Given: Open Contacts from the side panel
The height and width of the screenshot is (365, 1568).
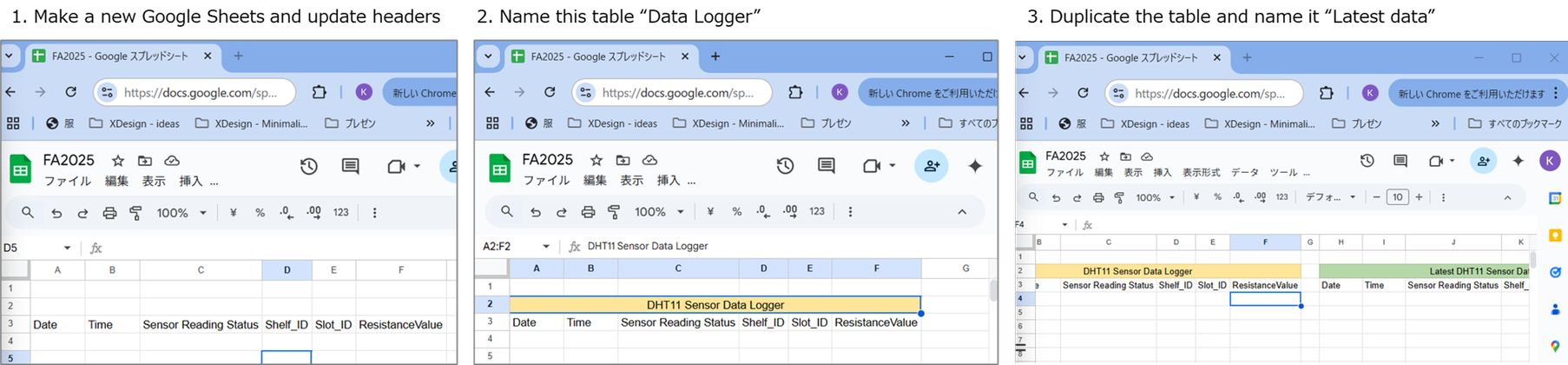Looking at the screenshot, I should [1555, 309].
